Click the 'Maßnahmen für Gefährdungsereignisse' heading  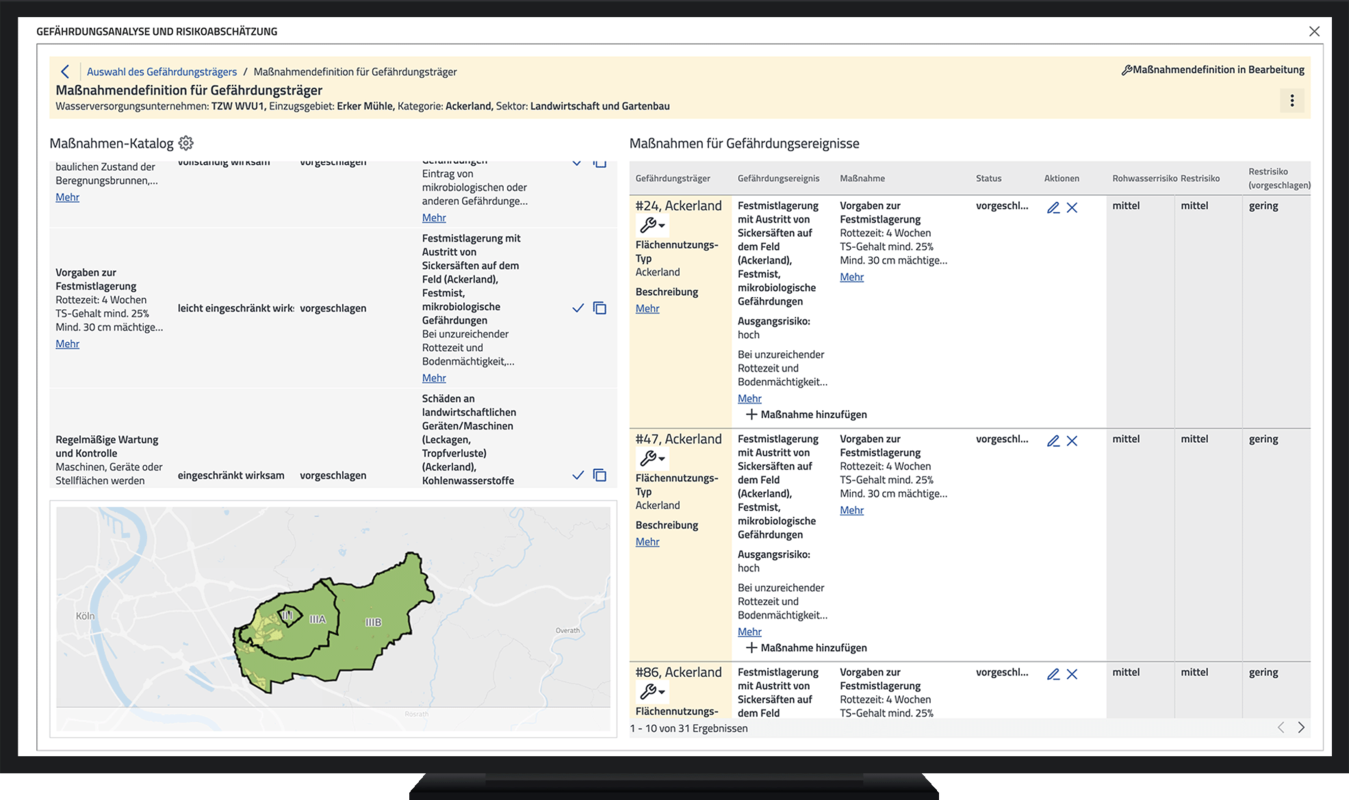744,144
